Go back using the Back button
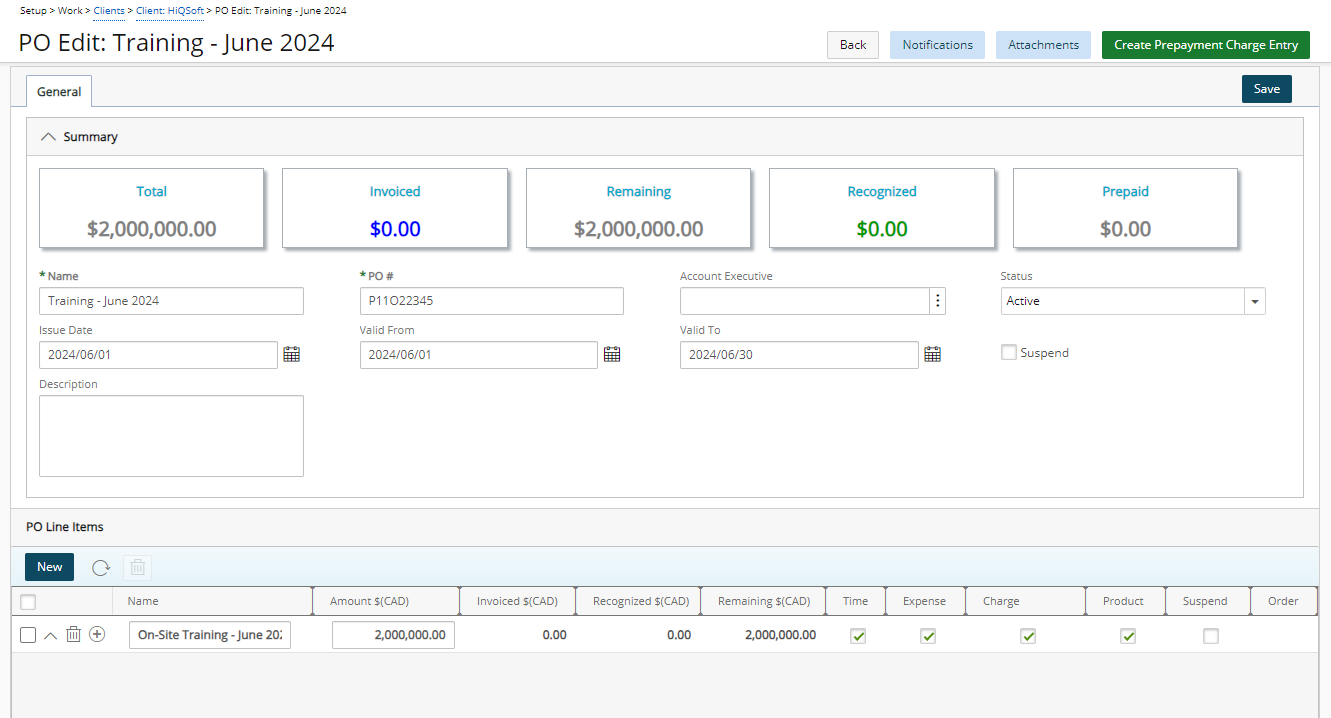1331x718 pixels. [853, 45]
